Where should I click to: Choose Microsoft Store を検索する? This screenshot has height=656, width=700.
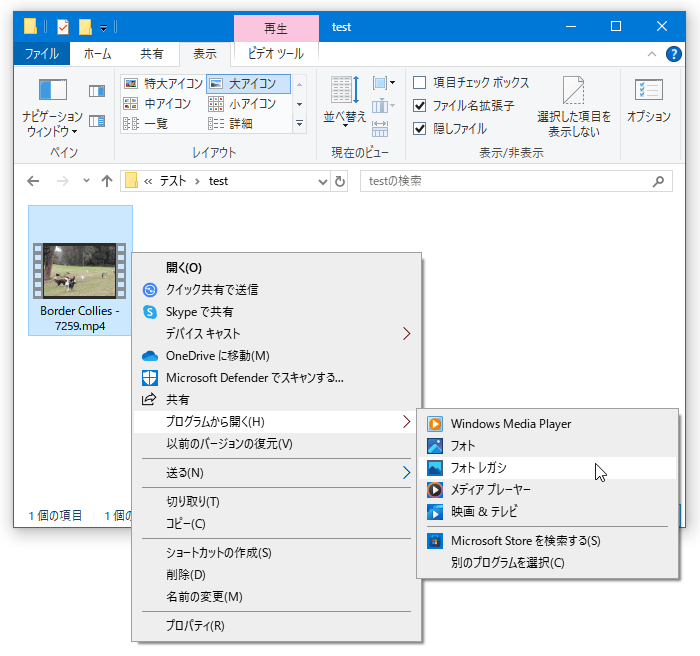[547, 541]
